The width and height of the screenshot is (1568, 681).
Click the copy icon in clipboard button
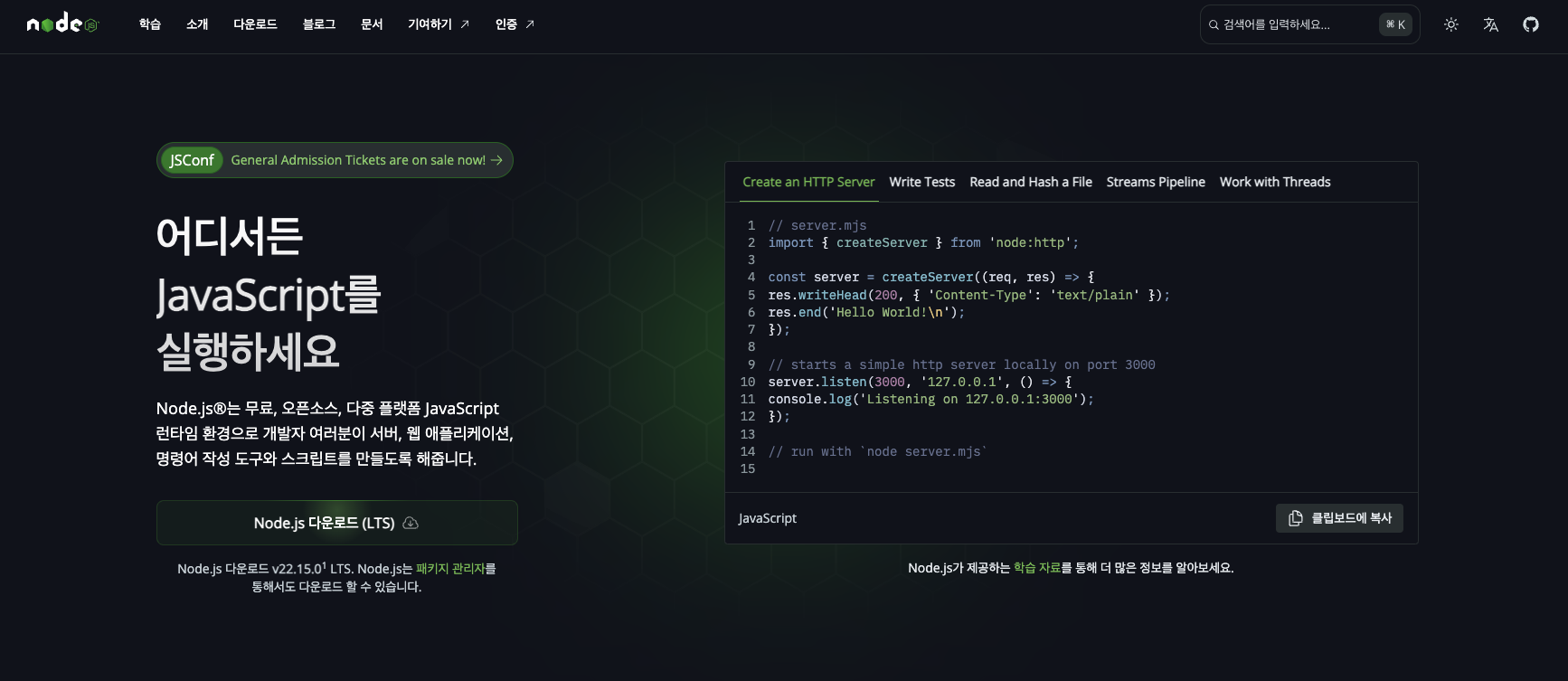(x=1296, y=518)
